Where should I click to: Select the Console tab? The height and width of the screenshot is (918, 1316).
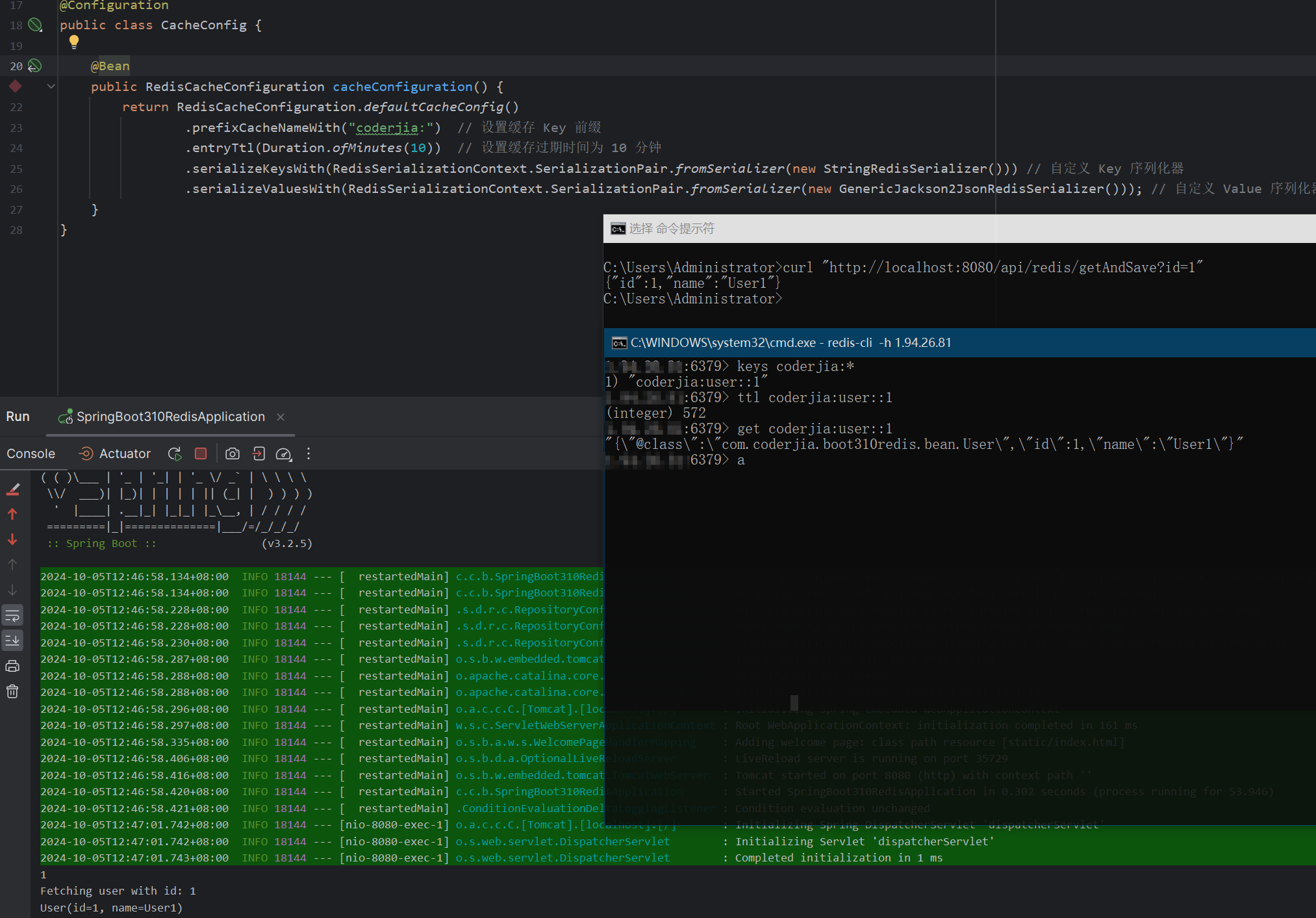click(x=31, y=454)
